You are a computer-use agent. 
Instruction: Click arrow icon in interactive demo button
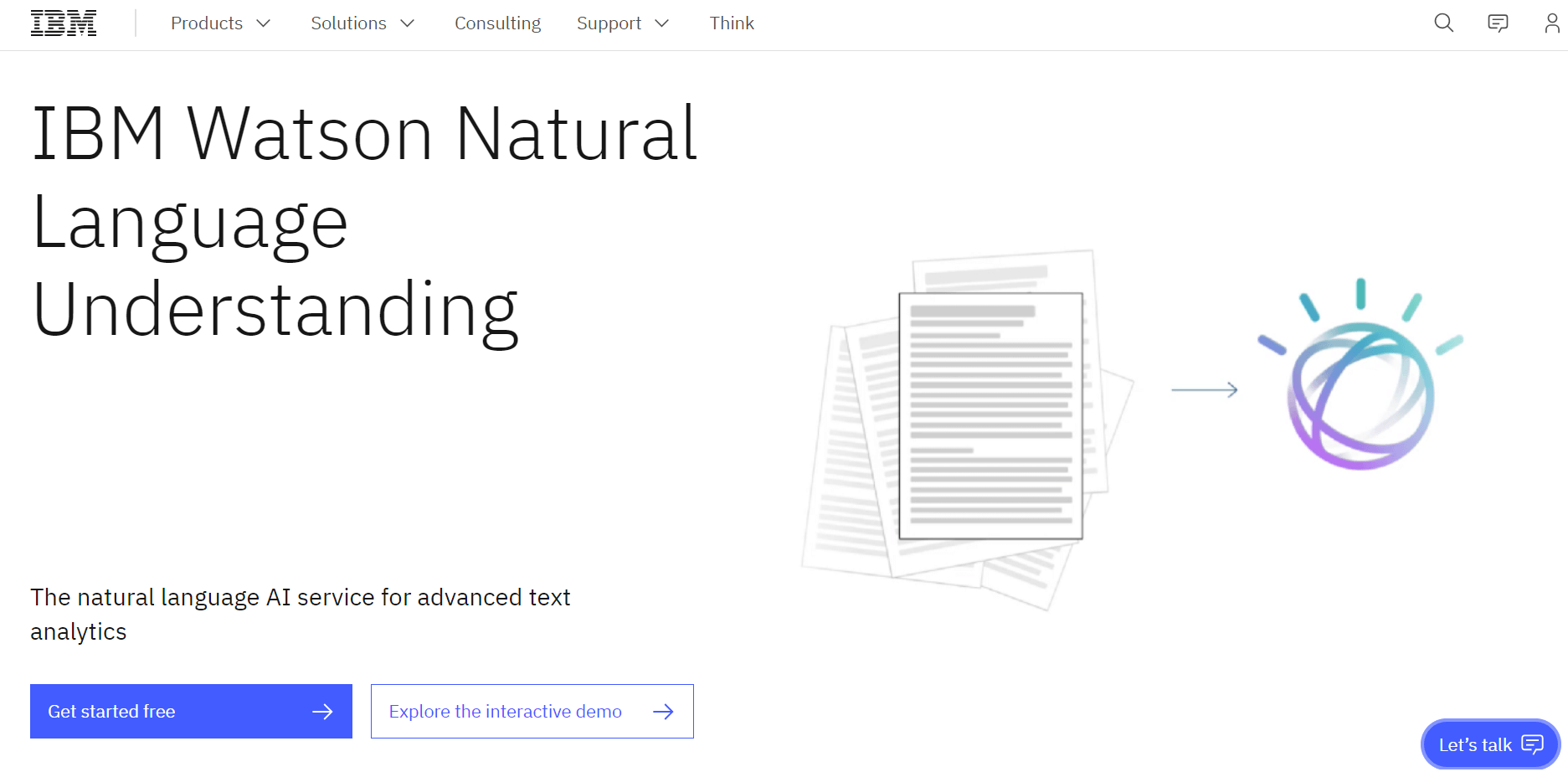663,712
